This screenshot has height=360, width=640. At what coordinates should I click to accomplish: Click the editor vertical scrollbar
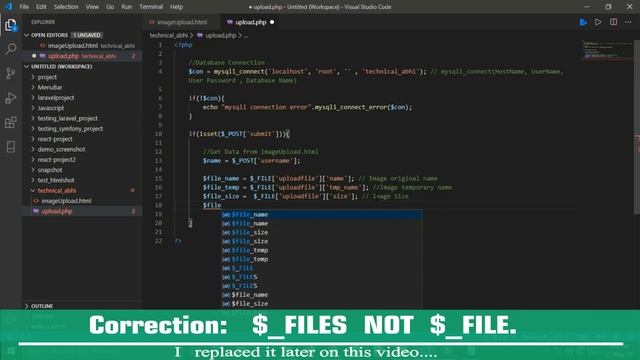click(637, 127)
